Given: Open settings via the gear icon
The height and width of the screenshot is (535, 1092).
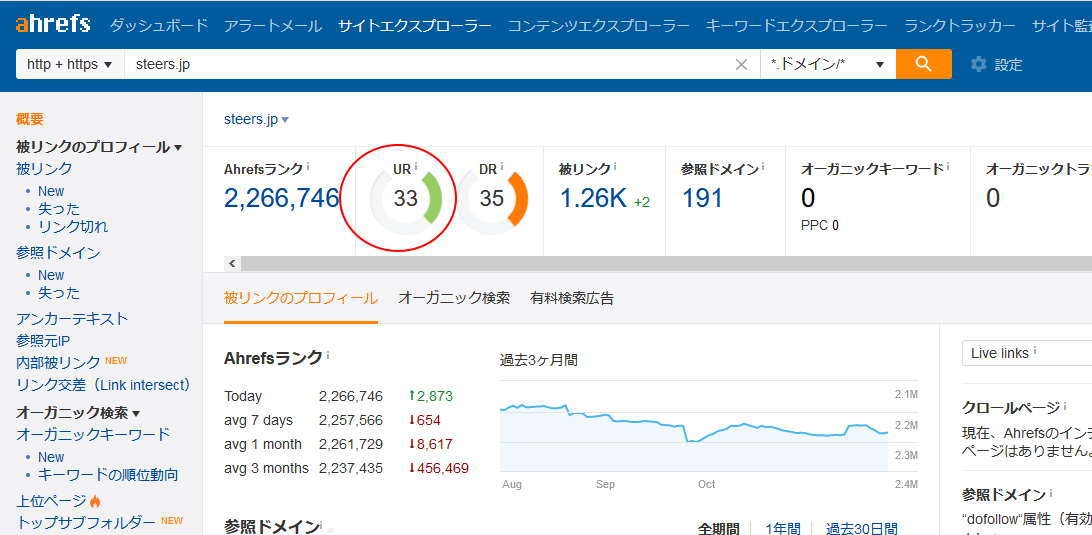Looking at the screenshot, I should tap(978, 64).
